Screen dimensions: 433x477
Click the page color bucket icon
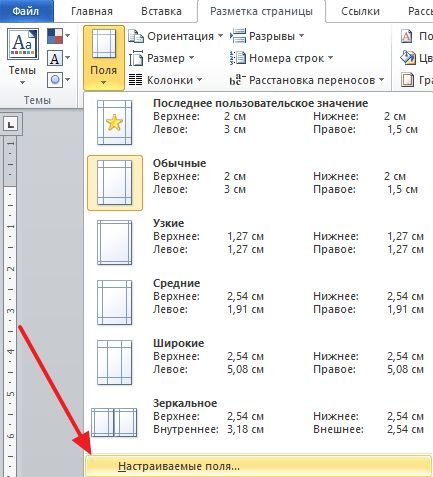[408, 58]
